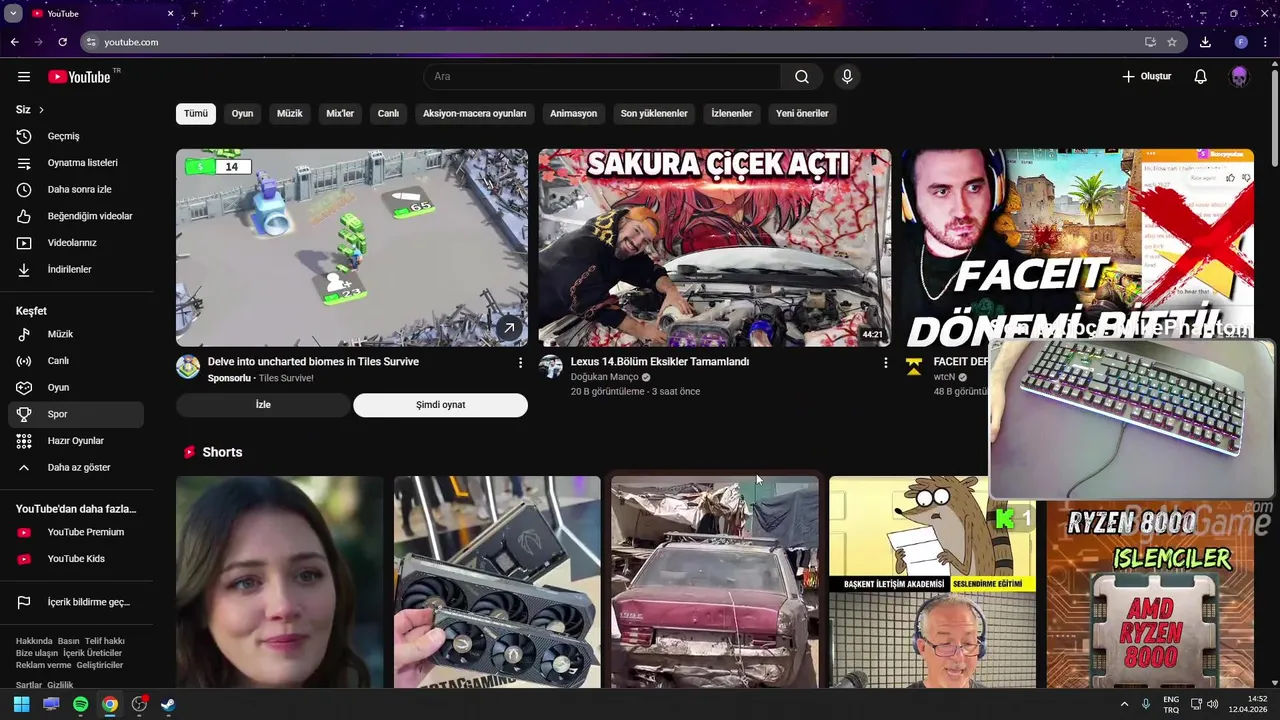Open YouTube Premium link

[76, 532]
